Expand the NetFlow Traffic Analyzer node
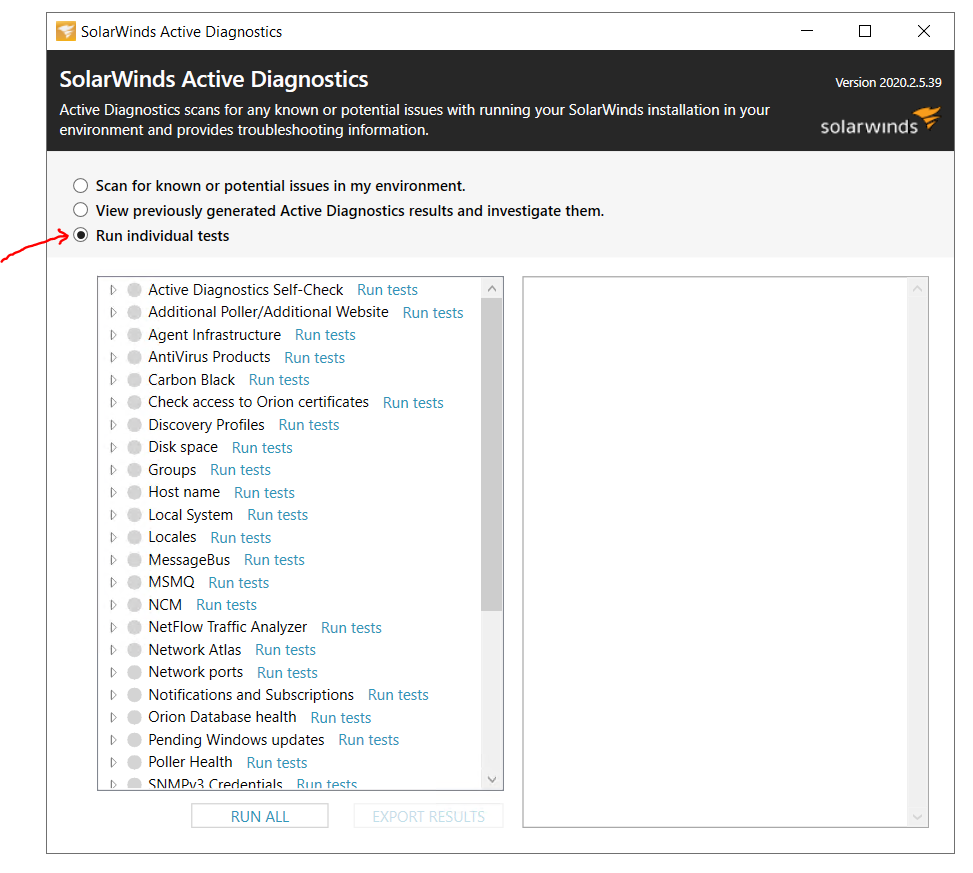The width and height of the screenshot is (973, 873). tap(113, 627)
